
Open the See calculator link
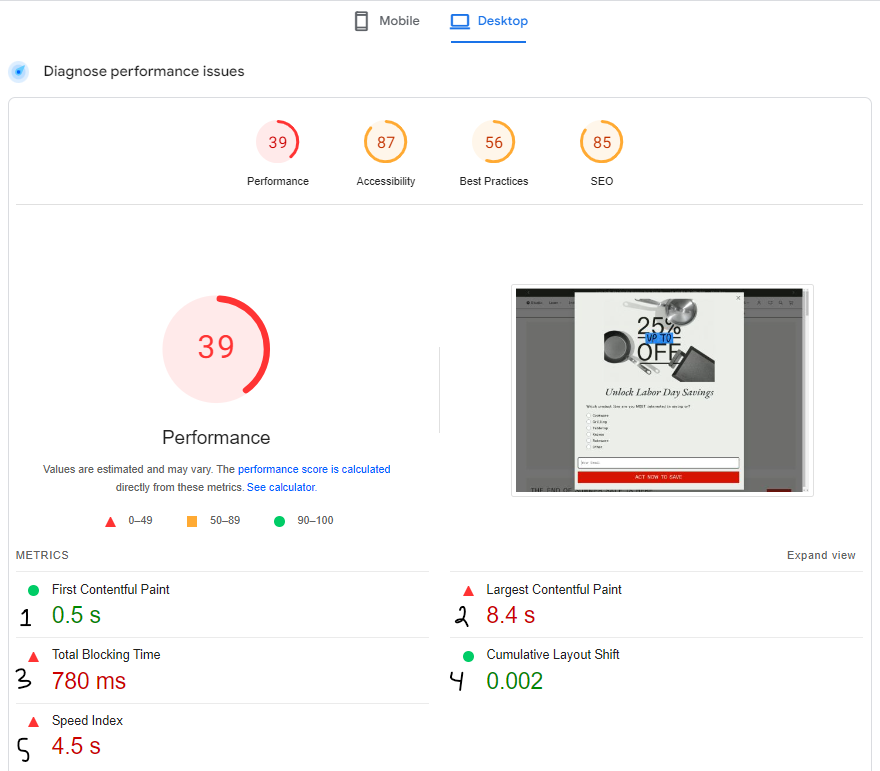(x=282, y=487)
